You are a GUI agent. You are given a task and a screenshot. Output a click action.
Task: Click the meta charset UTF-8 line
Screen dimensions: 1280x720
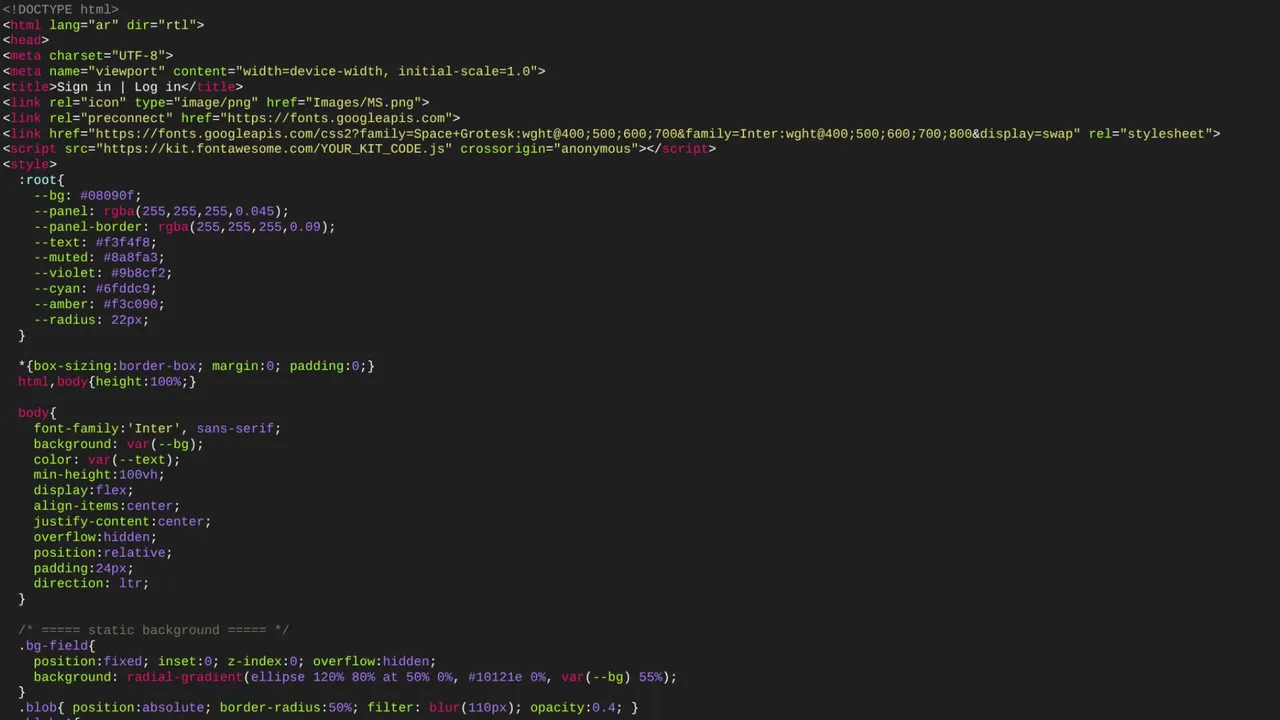click(88, 56)
